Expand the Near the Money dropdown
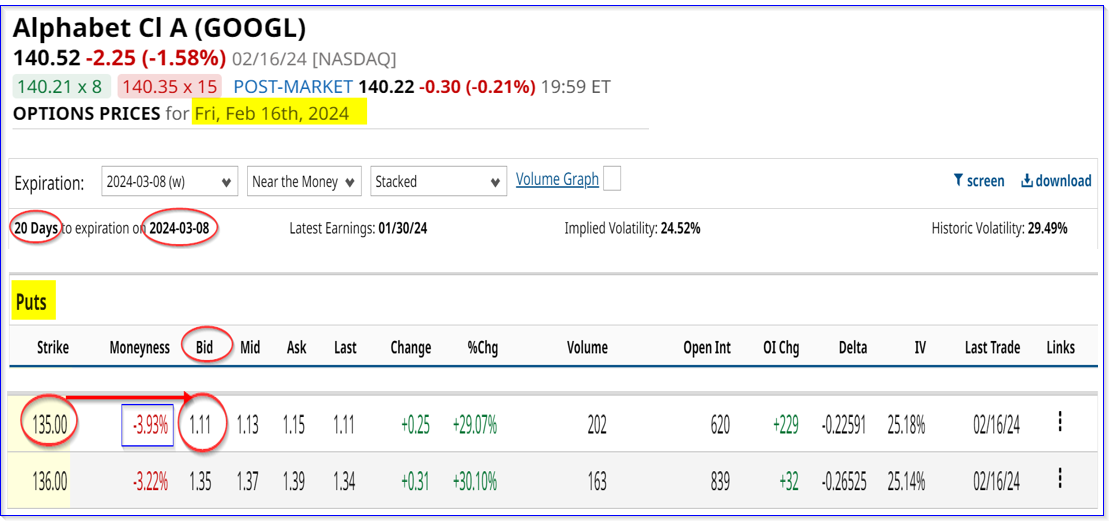 click(304, 181)
